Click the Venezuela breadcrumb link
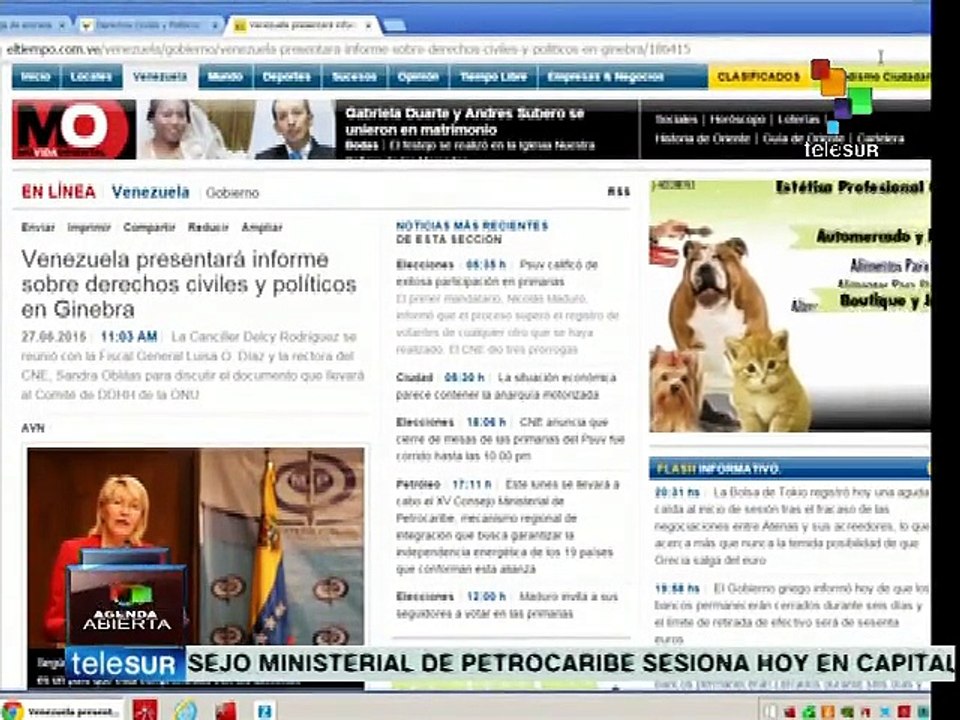The width and height of the screenshot is (960, 720). [151, 192]
